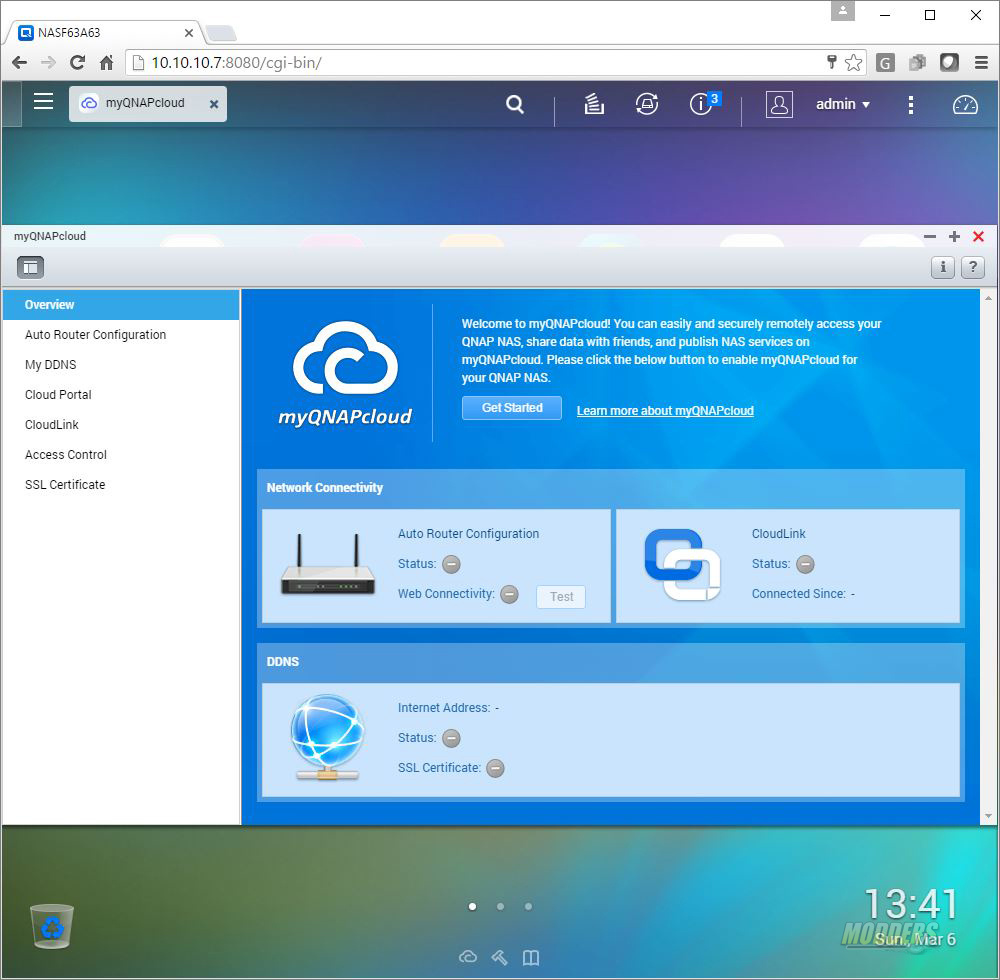
Task: Click the admin user profile icon
Action: 779,104
